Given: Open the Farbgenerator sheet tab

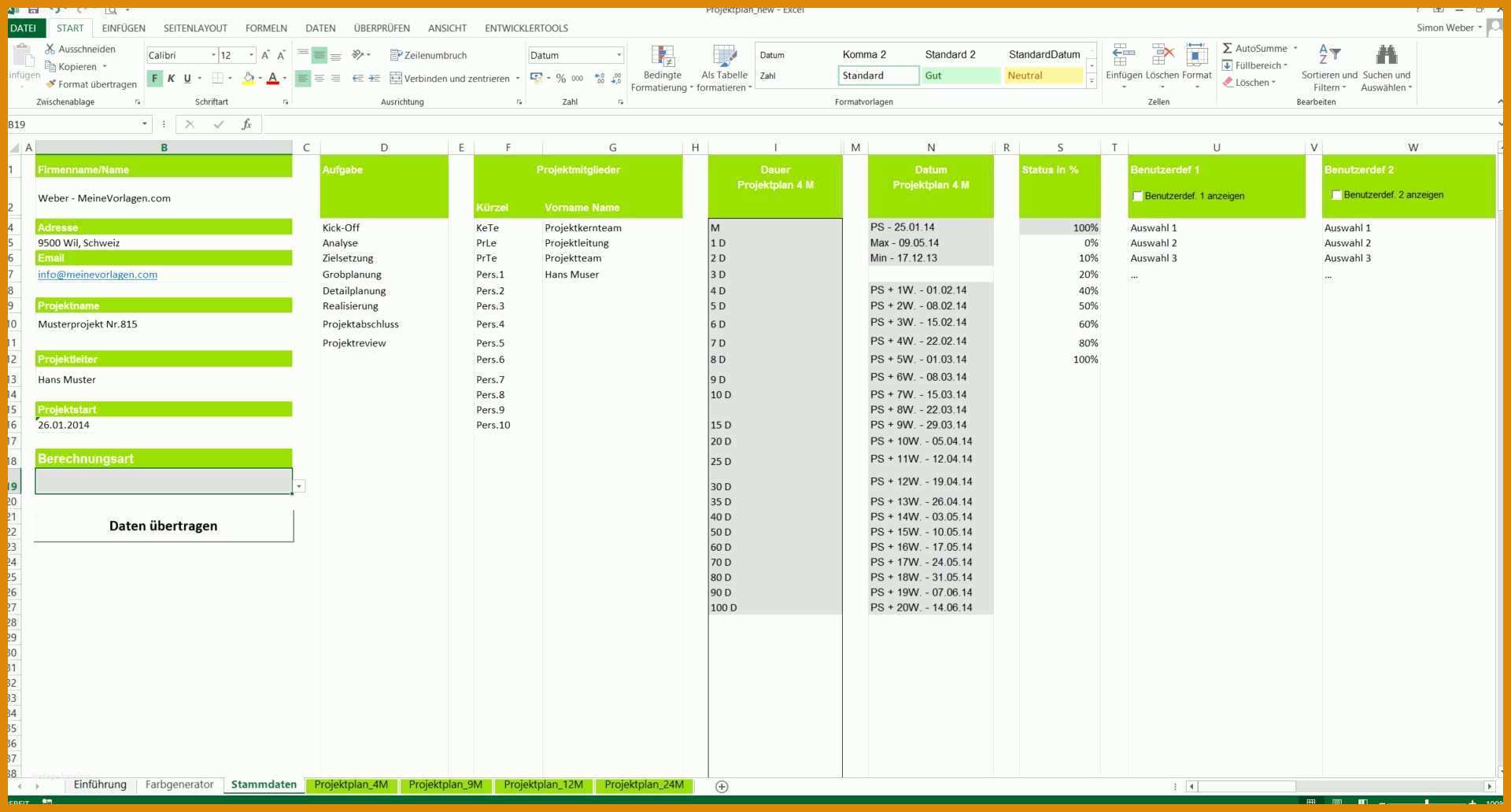Looking at the screenshot, I should [x=179, y=785].
